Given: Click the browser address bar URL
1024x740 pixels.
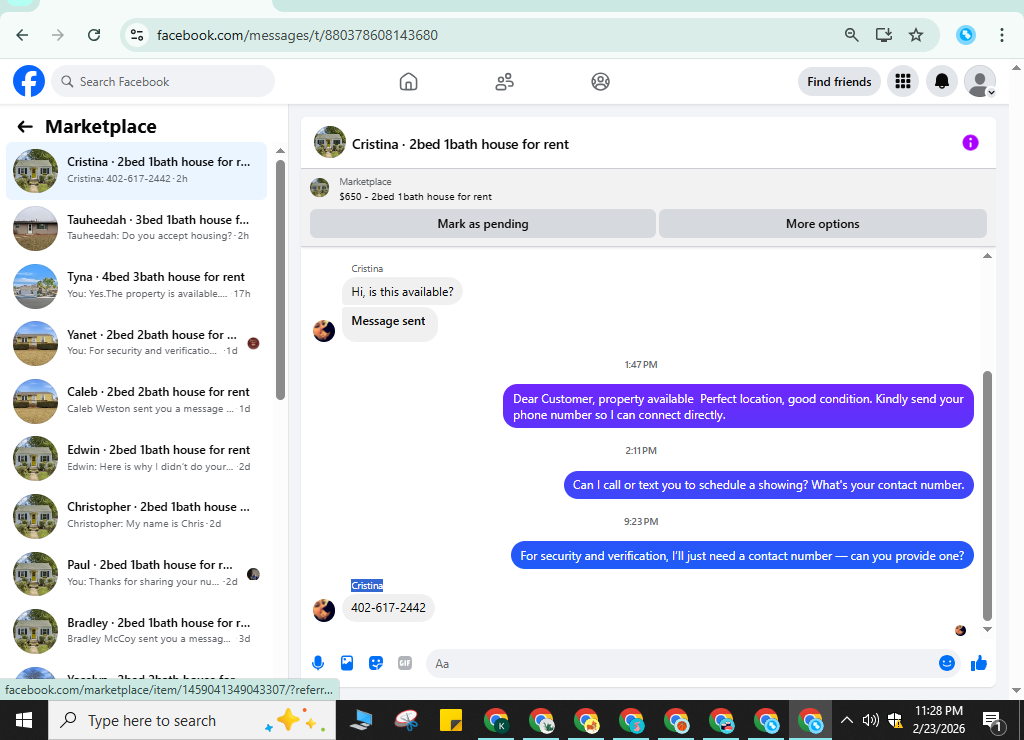Looking at the screenshot, I should [297, 35].
